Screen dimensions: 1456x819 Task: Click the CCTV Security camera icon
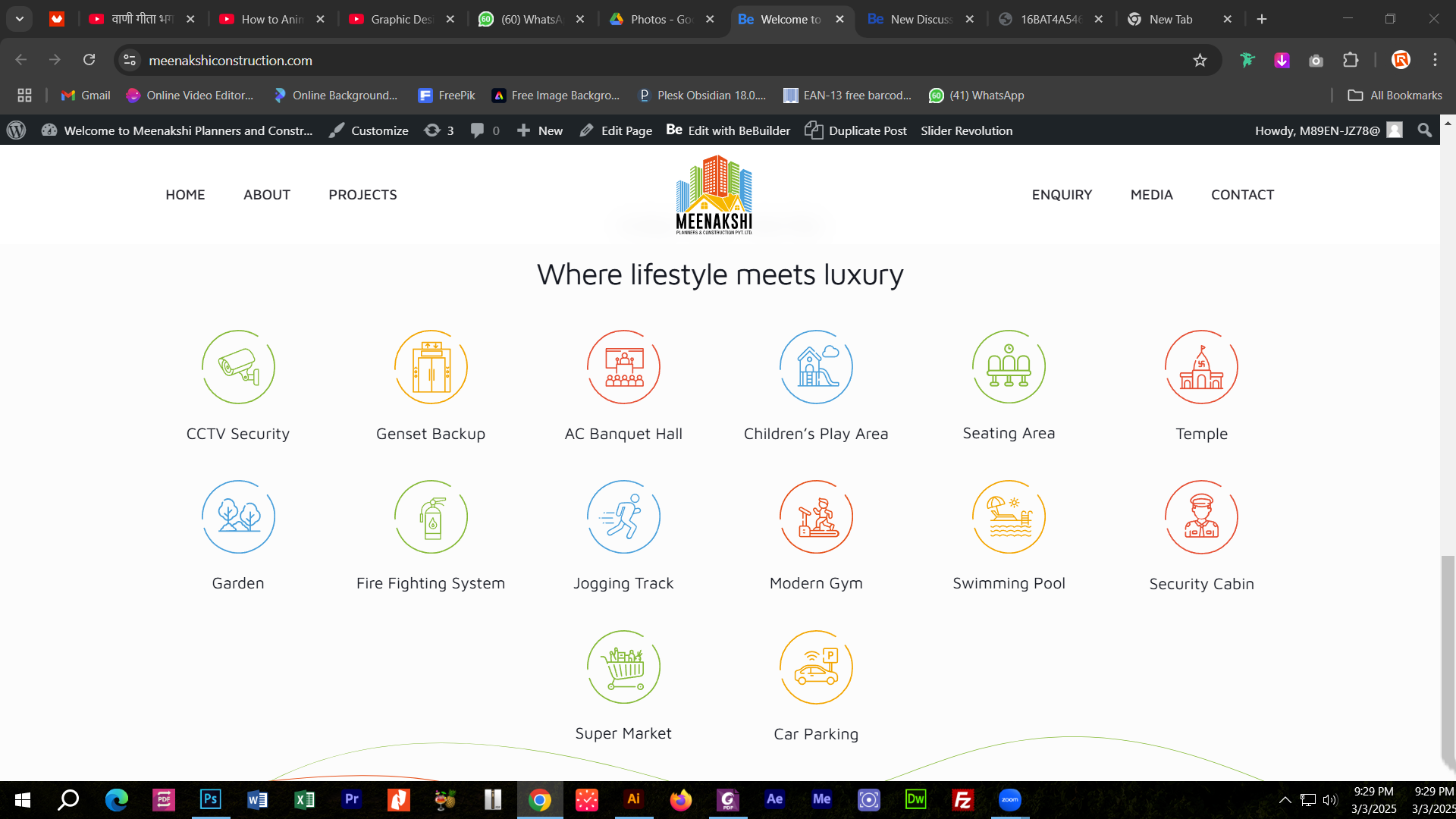(238, 367)
